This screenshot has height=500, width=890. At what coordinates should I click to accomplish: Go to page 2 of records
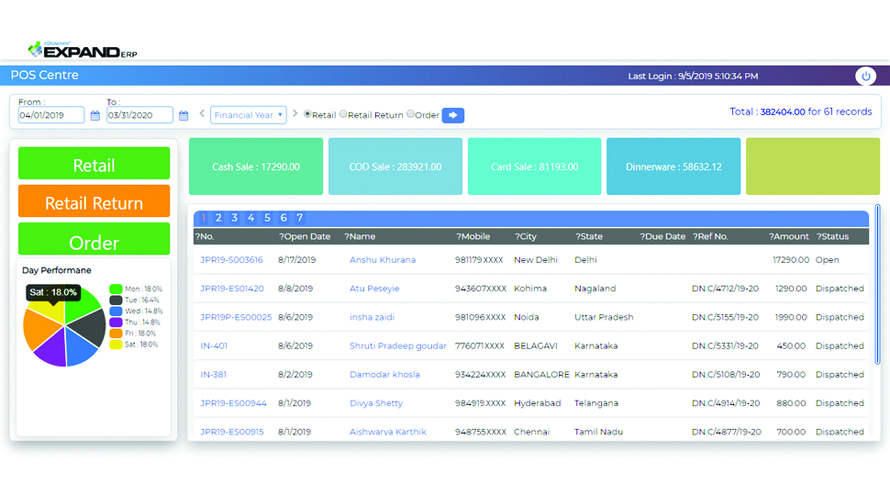(219, 218)
